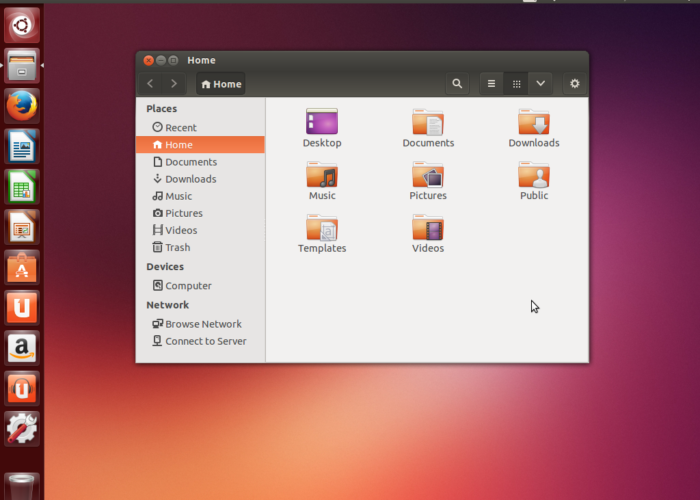
Task: Launch Firefox from the launcher
Action: (22, 105)
